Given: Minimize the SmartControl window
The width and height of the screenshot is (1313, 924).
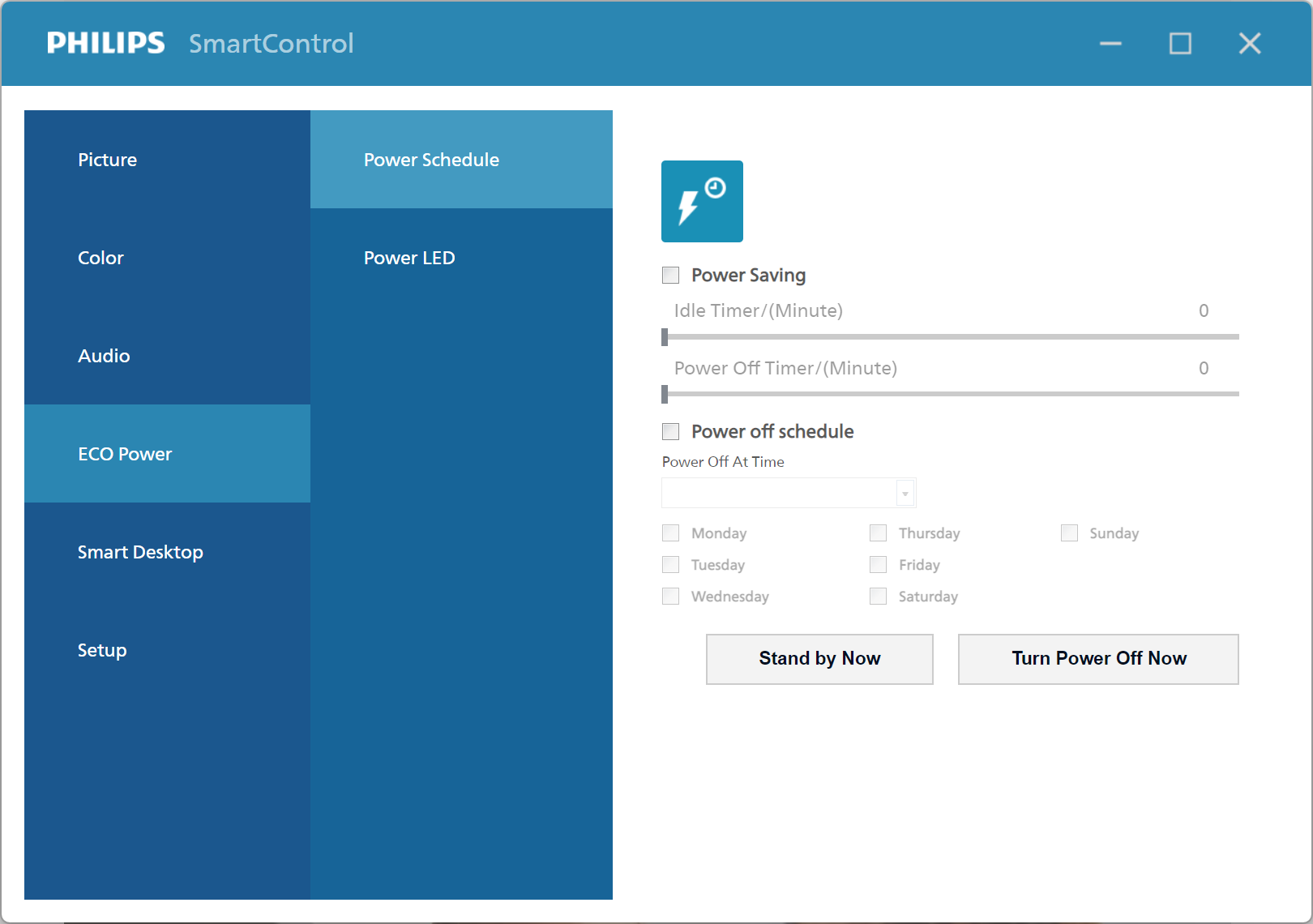Looking at the screenshot, I should pos(1110,43).
